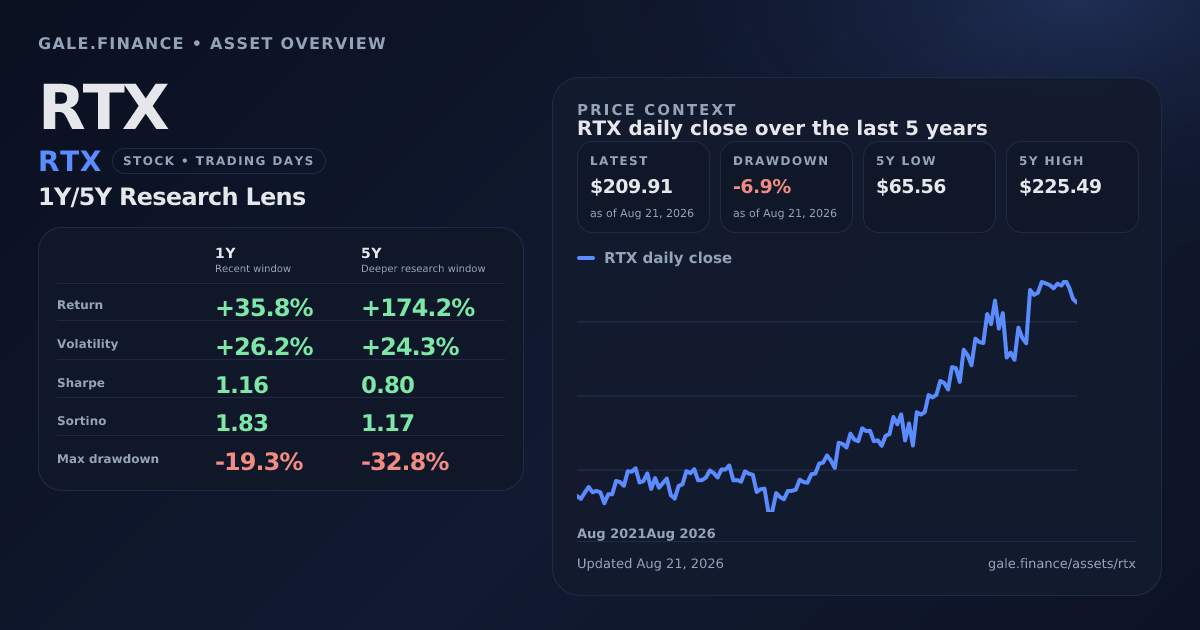Click the 5Y LOW $65.56 card
Screen dimensions: 1200x630
(x=929, y=187)
